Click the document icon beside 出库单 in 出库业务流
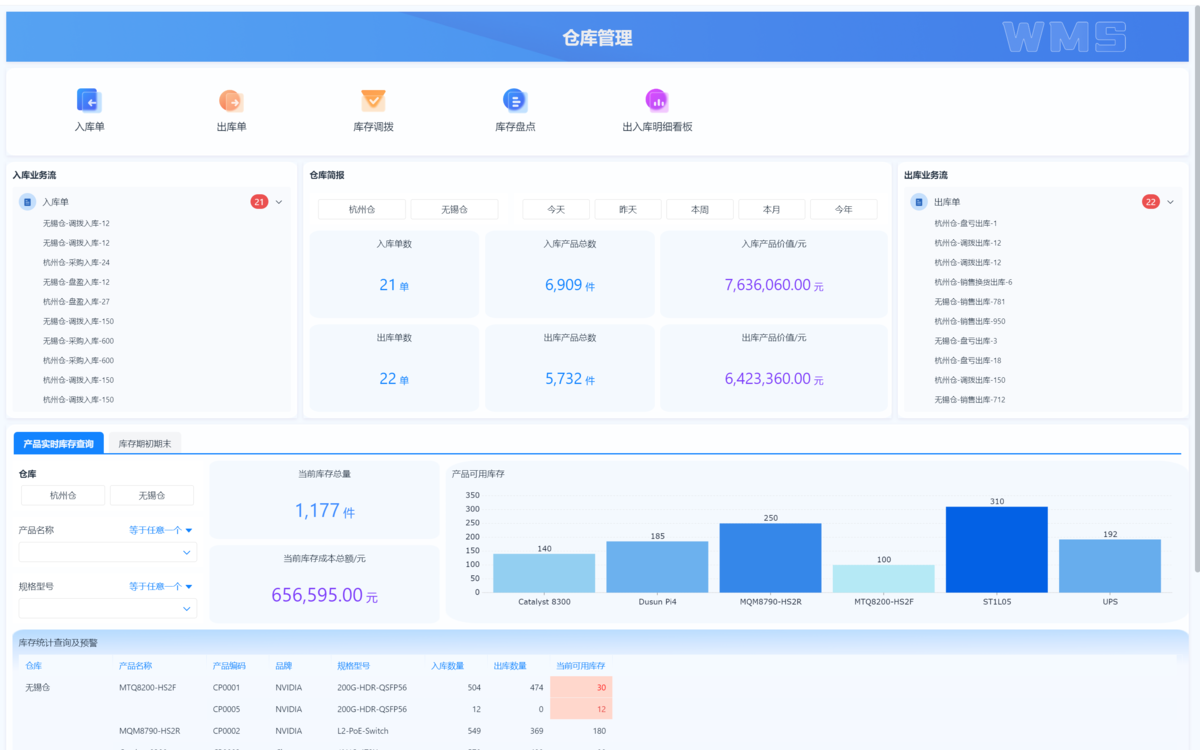This screenshot has height=750, width=1200. (x=919, y=202)
